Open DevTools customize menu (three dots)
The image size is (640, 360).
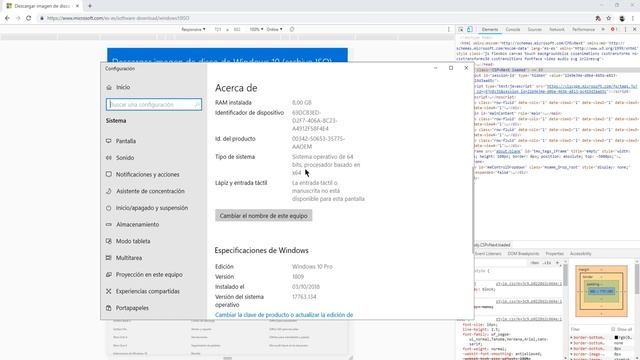[x=625, y=29]
